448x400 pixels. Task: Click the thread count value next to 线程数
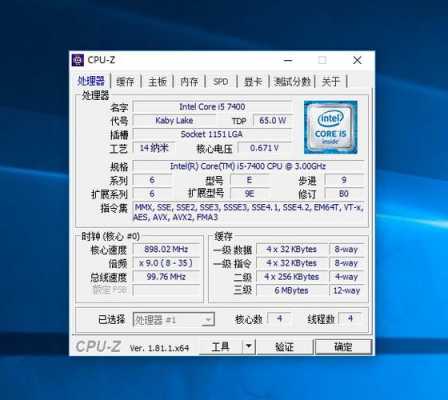[350, 319]
